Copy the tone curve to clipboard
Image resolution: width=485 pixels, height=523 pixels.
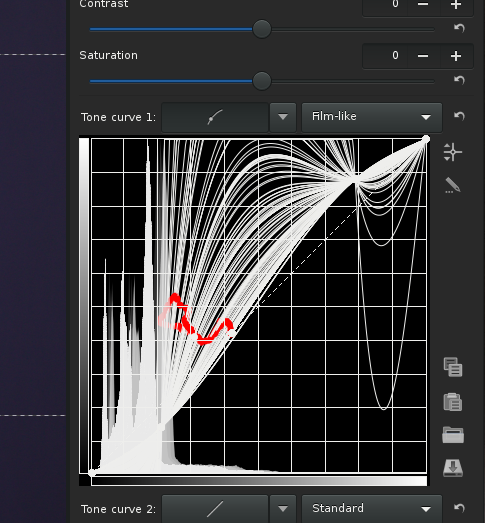point(453,367)
